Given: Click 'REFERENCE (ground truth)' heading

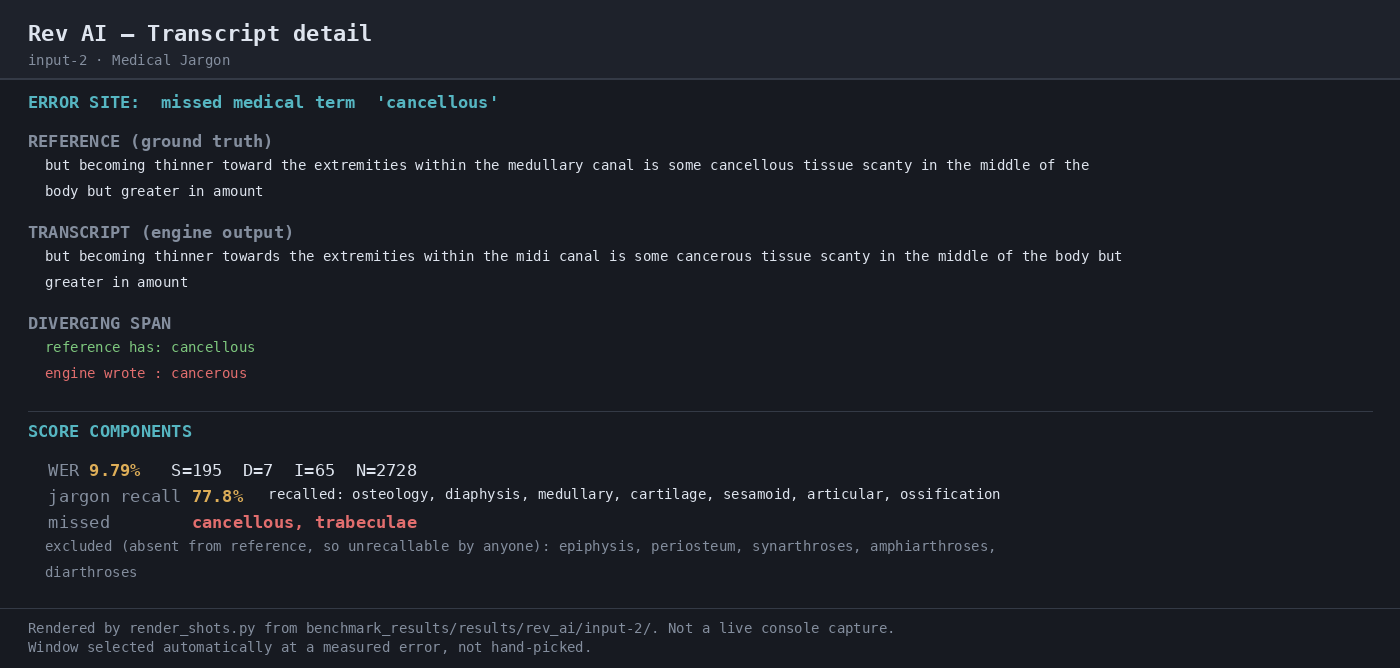Looking at the screenshot, I should tap(150, 142).
